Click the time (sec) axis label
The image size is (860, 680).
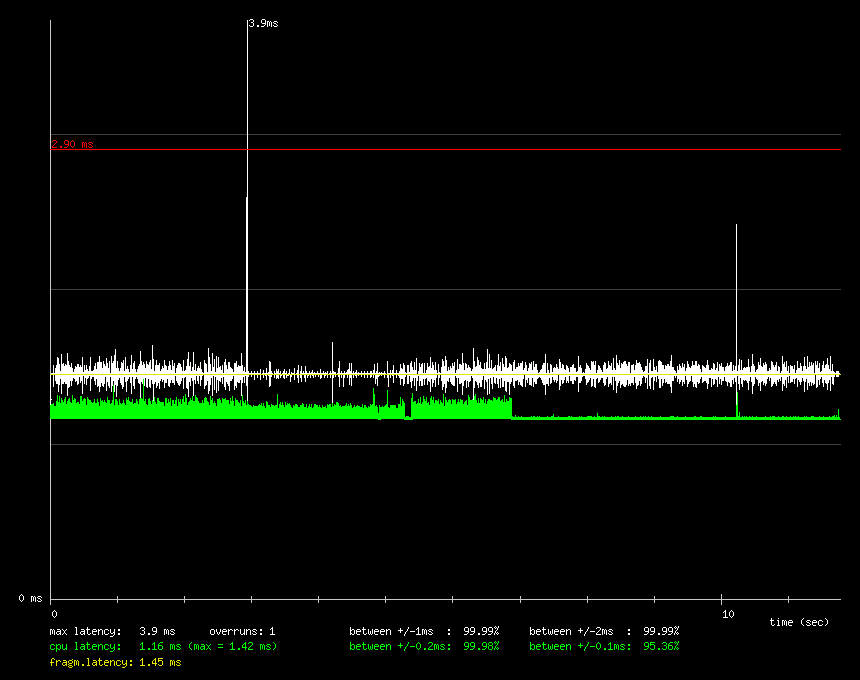pos(799,622)
